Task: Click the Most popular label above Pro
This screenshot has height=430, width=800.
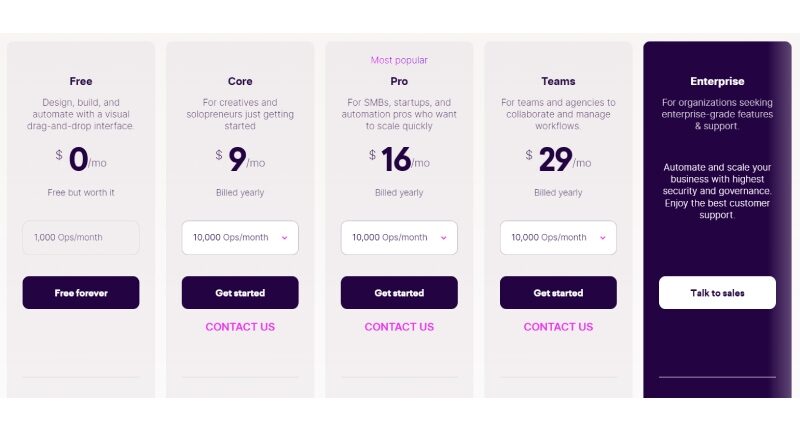Action: pos(399,60)
